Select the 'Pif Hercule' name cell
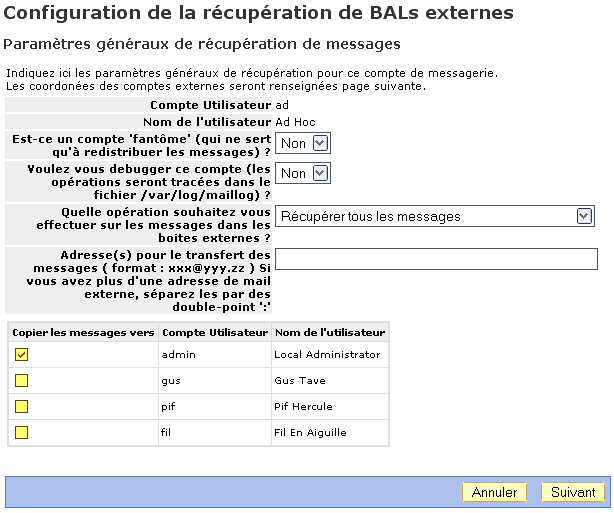614x513 pixels. click(x=330, y=406)
